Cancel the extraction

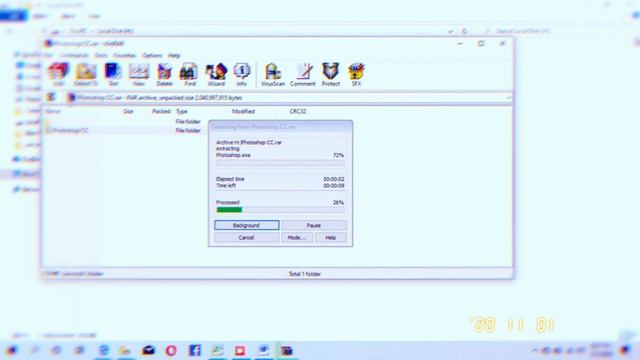click(x=247, y=238)
